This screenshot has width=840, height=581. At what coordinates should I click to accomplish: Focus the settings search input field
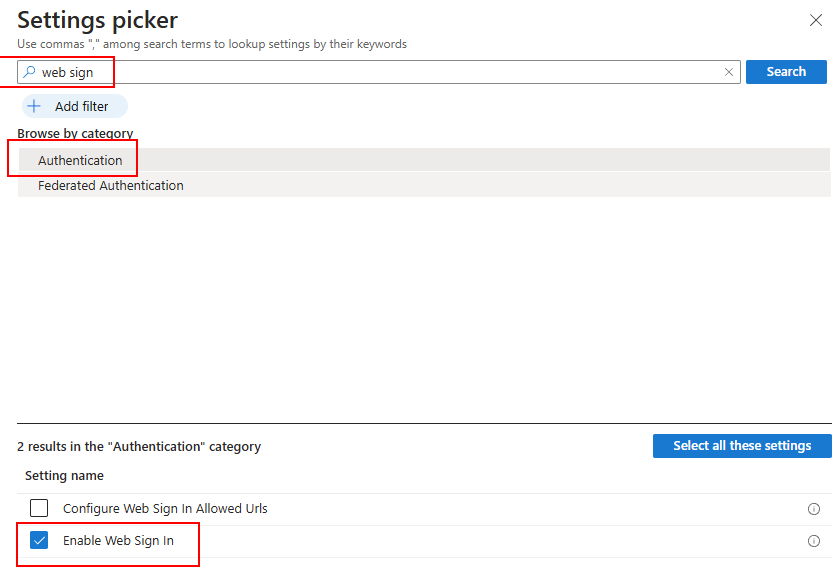379,72
